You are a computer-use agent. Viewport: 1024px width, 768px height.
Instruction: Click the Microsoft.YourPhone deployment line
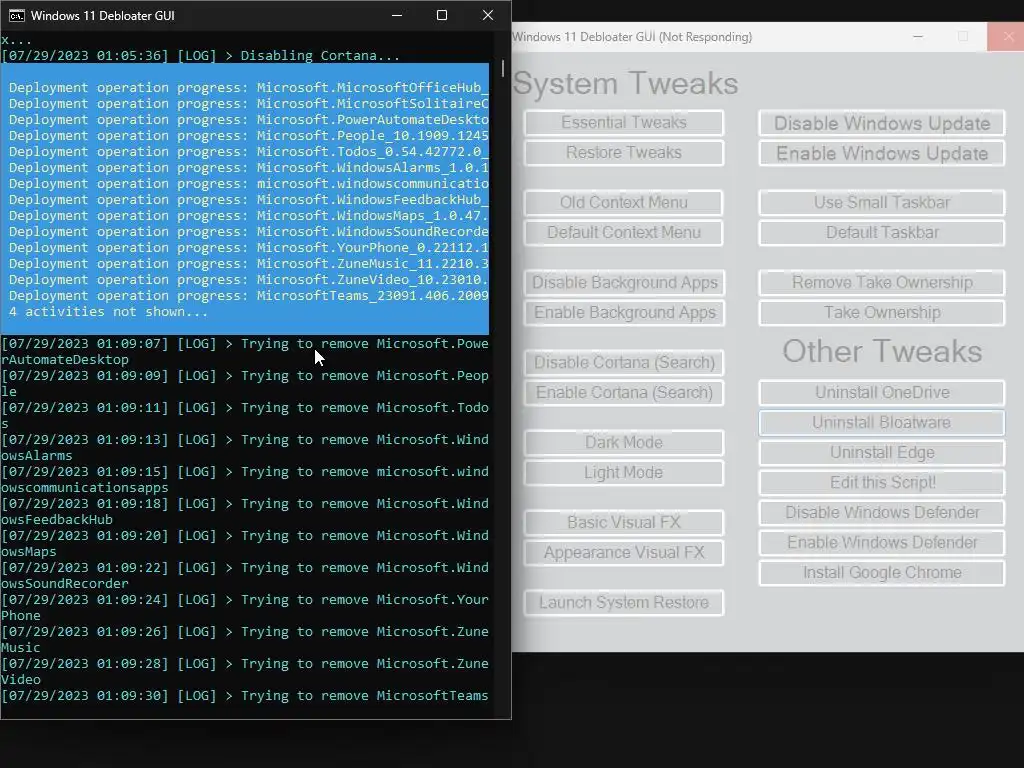coord(248,248)
